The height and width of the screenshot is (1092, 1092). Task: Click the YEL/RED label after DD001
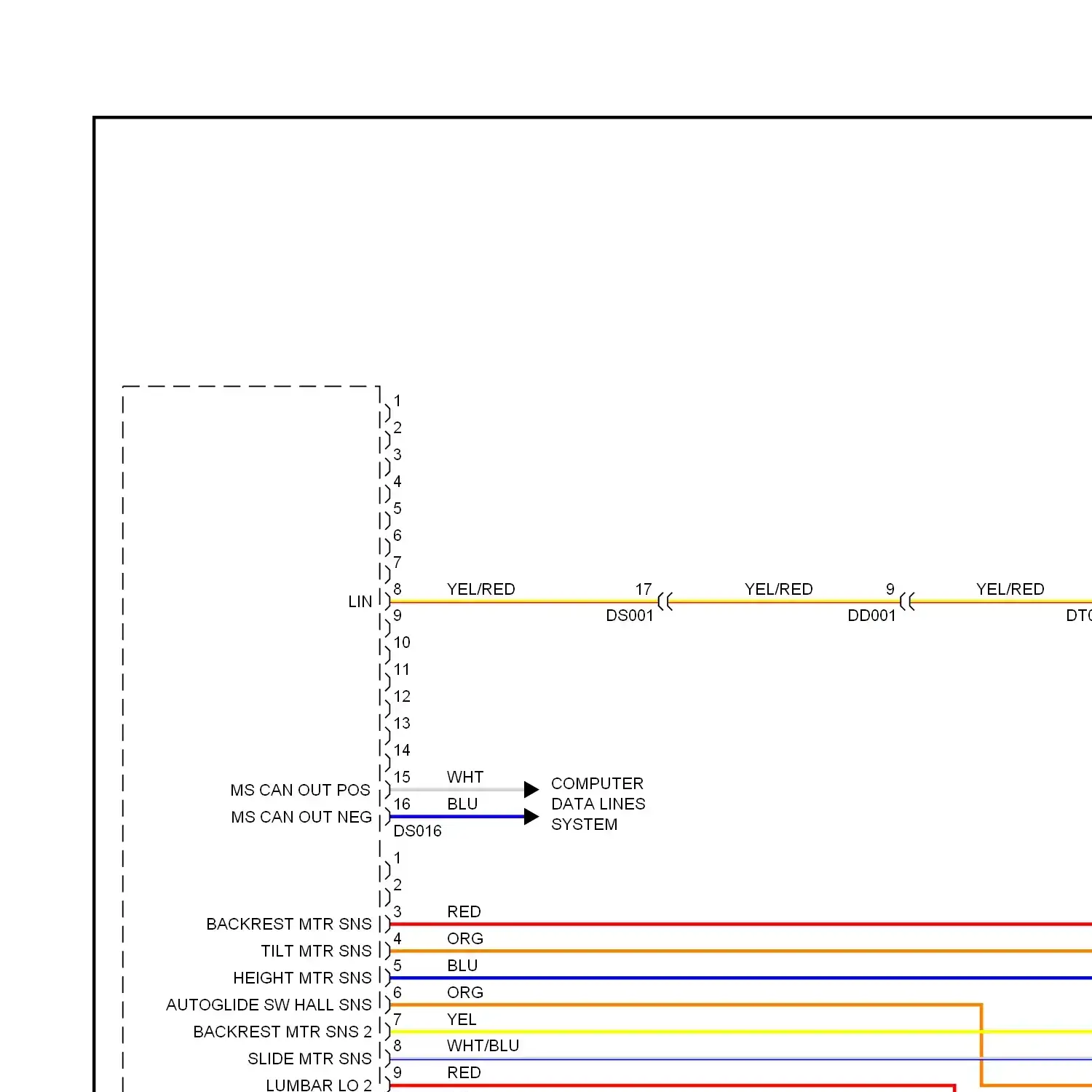[1010, 589]
